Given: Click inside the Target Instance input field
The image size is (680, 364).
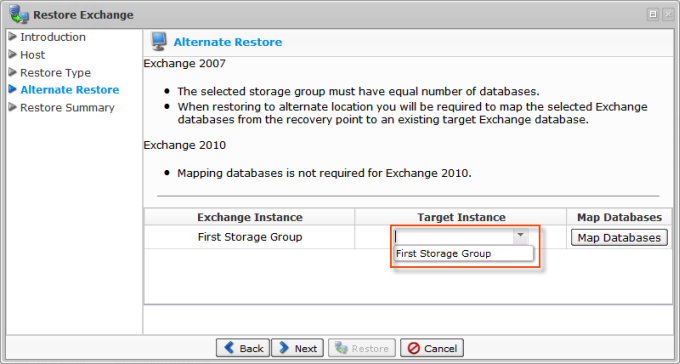Looking at the screenshot, I should (454, 237).
